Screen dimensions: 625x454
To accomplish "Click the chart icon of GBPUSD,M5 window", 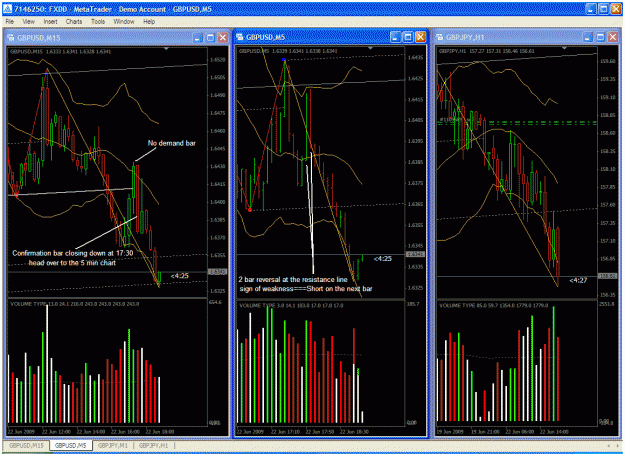I will pyautogui.click(x=240, y=37).
